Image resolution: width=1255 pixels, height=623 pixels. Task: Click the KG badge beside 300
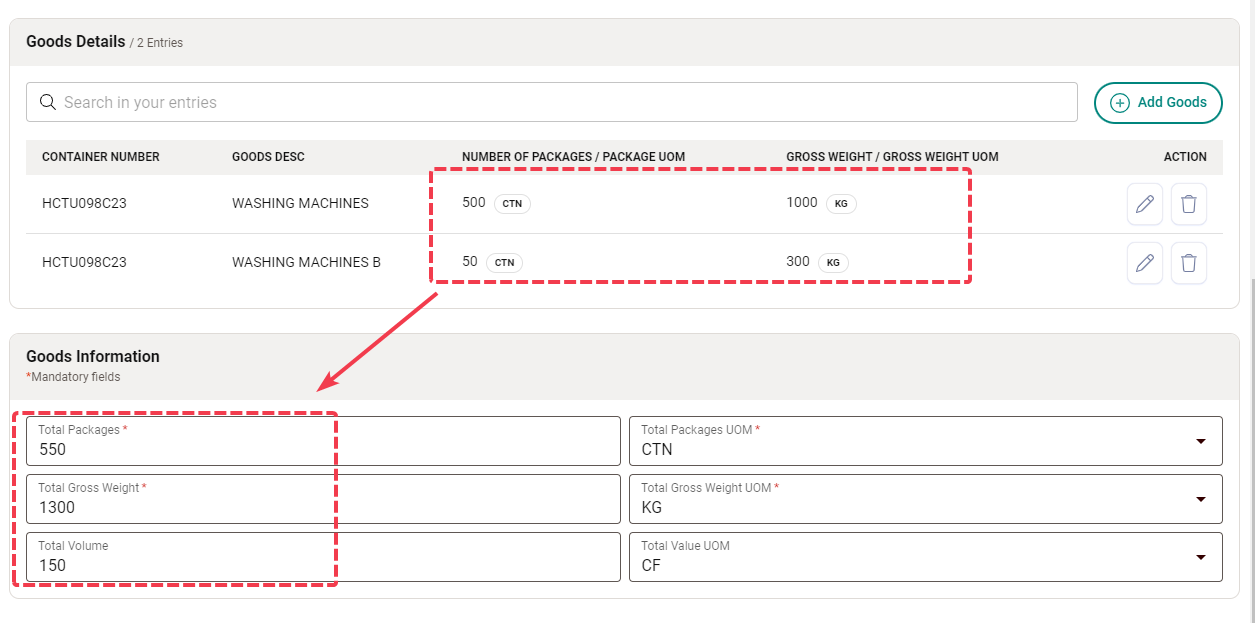[x=833, y=263]
